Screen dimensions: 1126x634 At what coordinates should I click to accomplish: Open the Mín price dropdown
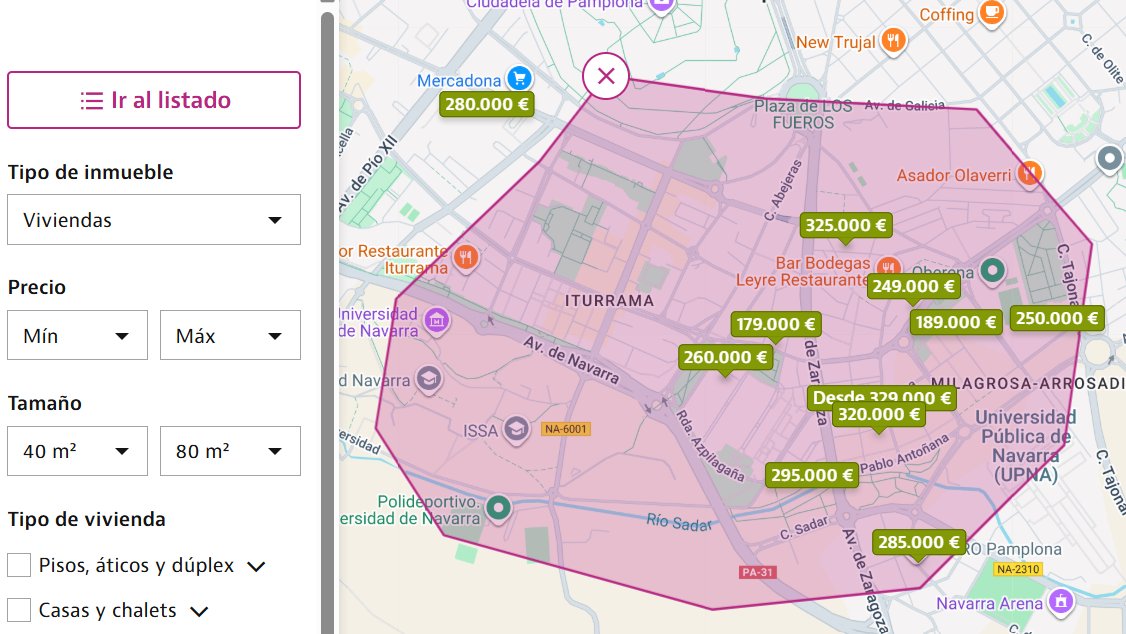click(77, 335)
